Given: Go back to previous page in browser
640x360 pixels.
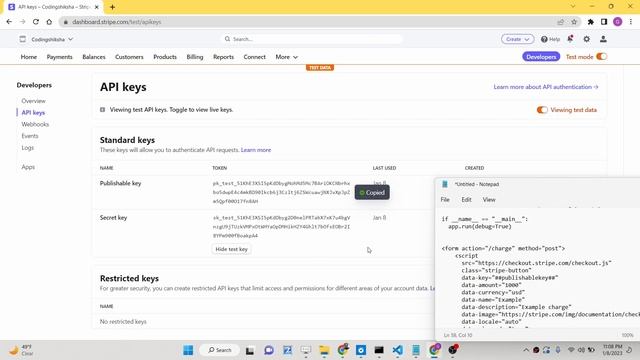Looking at the screenshot, I should 9,22.
